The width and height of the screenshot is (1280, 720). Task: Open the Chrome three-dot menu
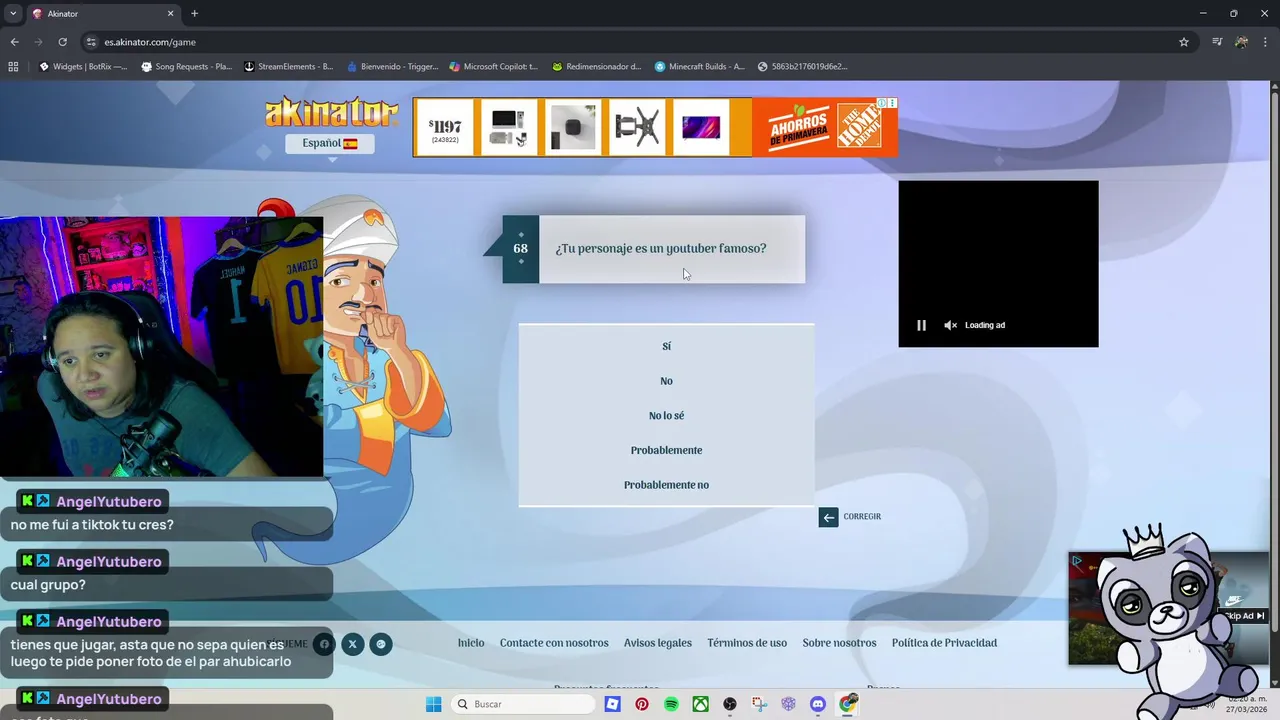tap(1264, 42)
